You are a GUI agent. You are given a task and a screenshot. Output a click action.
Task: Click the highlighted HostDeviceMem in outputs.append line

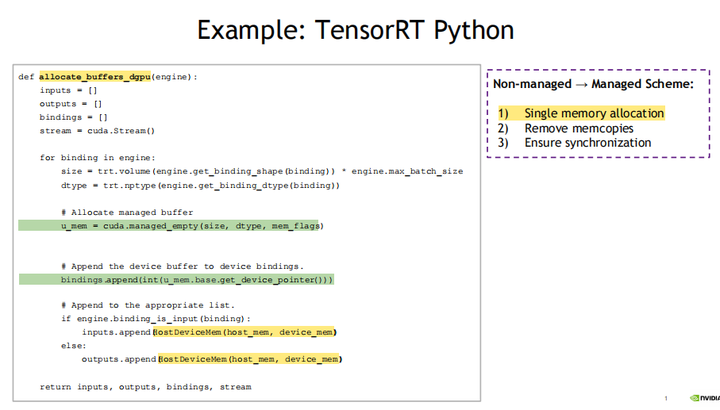(250, 359)
